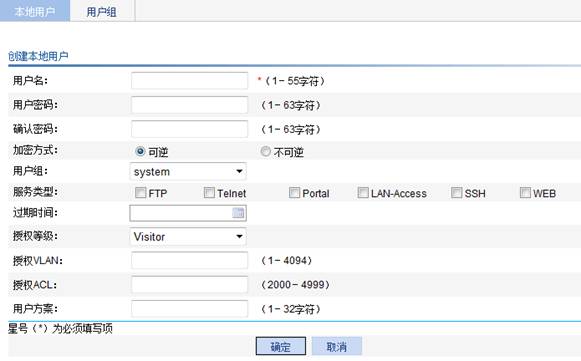
Task: Click the (1- 4094) range hint
Action: click(286, 261)
